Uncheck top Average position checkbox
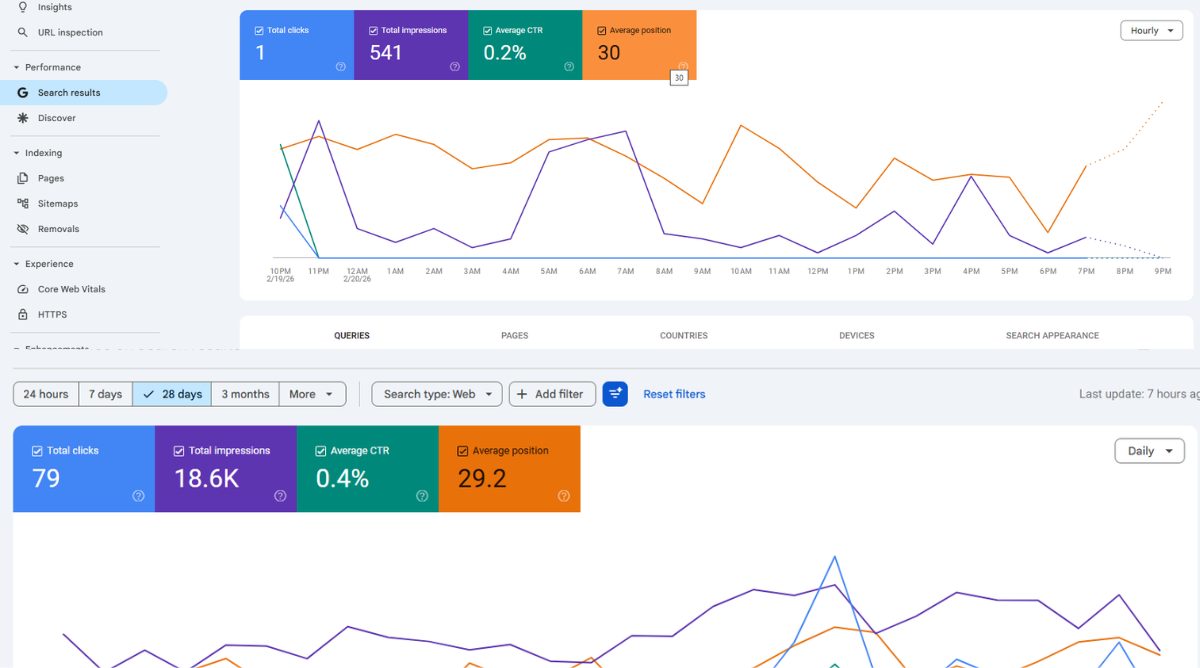The image size is (1200, 668). 601,31
